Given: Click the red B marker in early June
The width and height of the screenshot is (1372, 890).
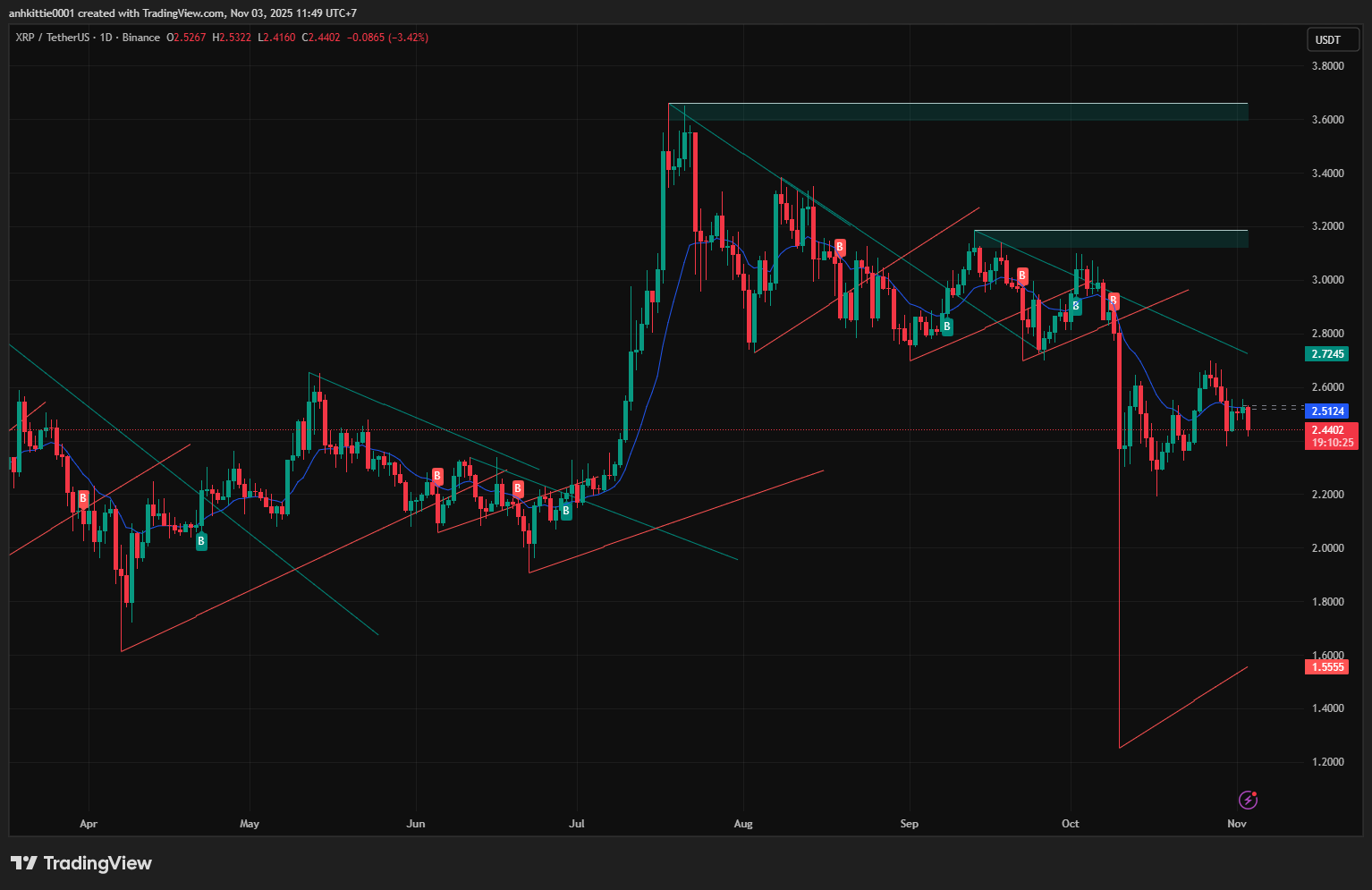Looking at the screenshot, I should pos(437,477).
